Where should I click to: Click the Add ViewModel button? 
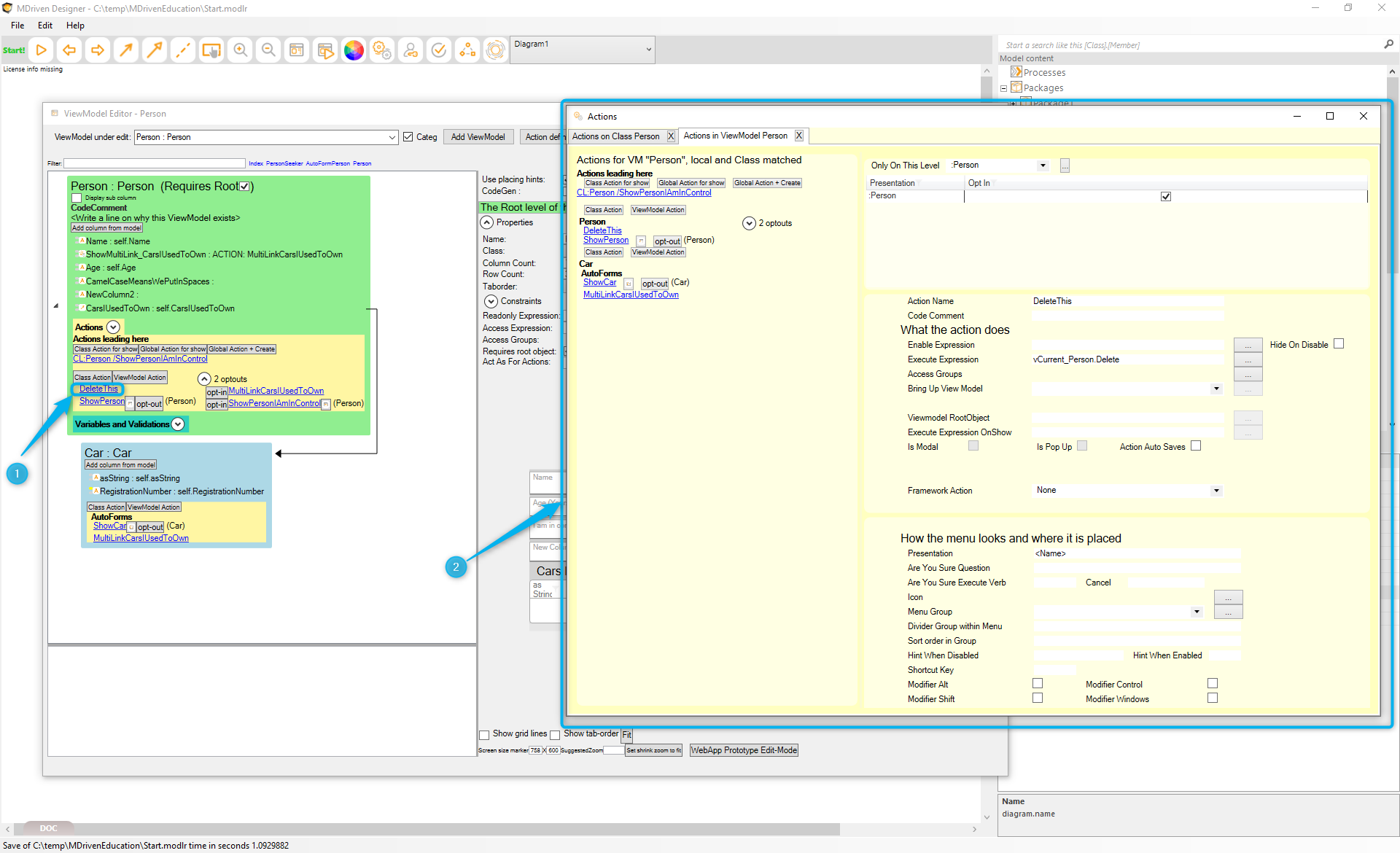(x=478, y=137)
